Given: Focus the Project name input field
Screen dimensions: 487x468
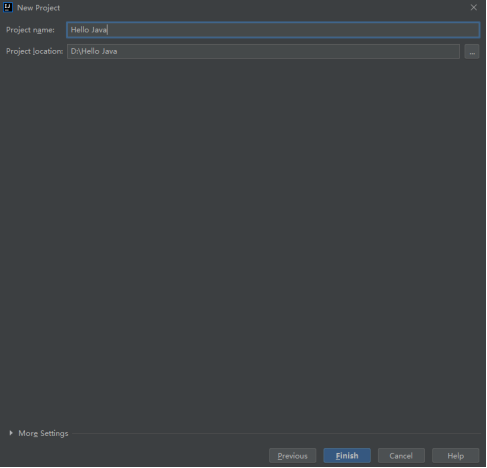Looking at the screenshot, I should 273,30.
